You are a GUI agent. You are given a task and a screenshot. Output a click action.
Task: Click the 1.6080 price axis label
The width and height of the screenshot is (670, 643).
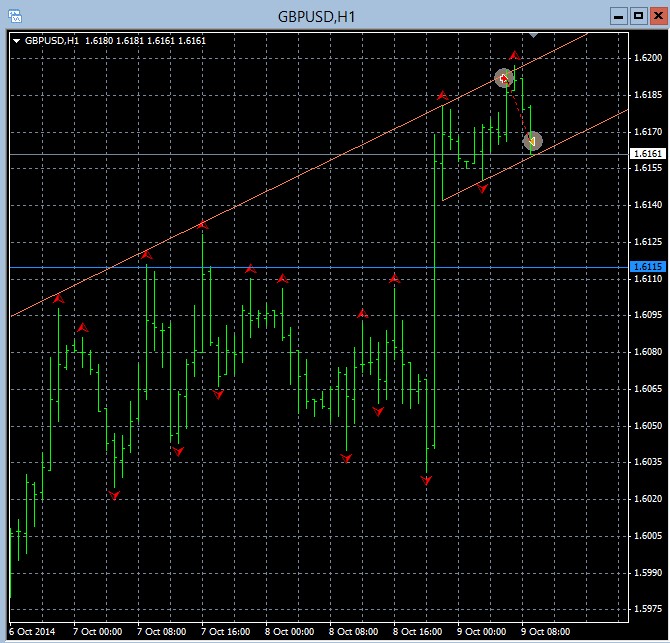tap(648, 352)
